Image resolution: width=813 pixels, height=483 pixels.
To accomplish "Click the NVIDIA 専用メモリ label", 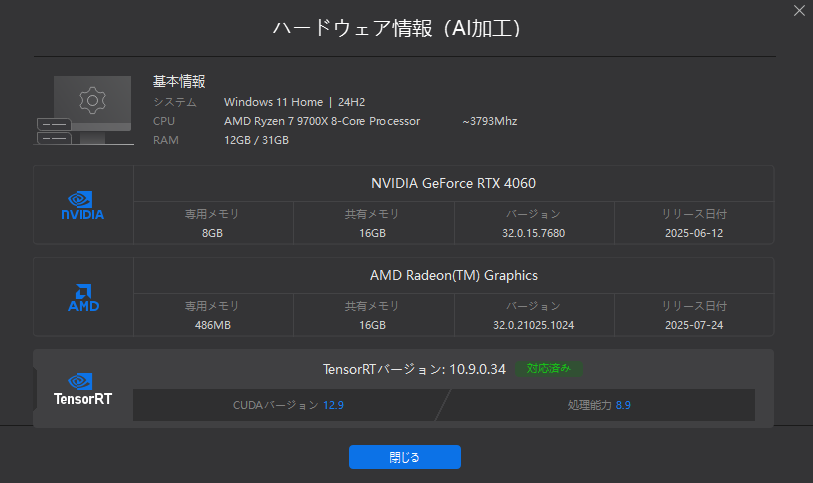I will click(212, 214).
